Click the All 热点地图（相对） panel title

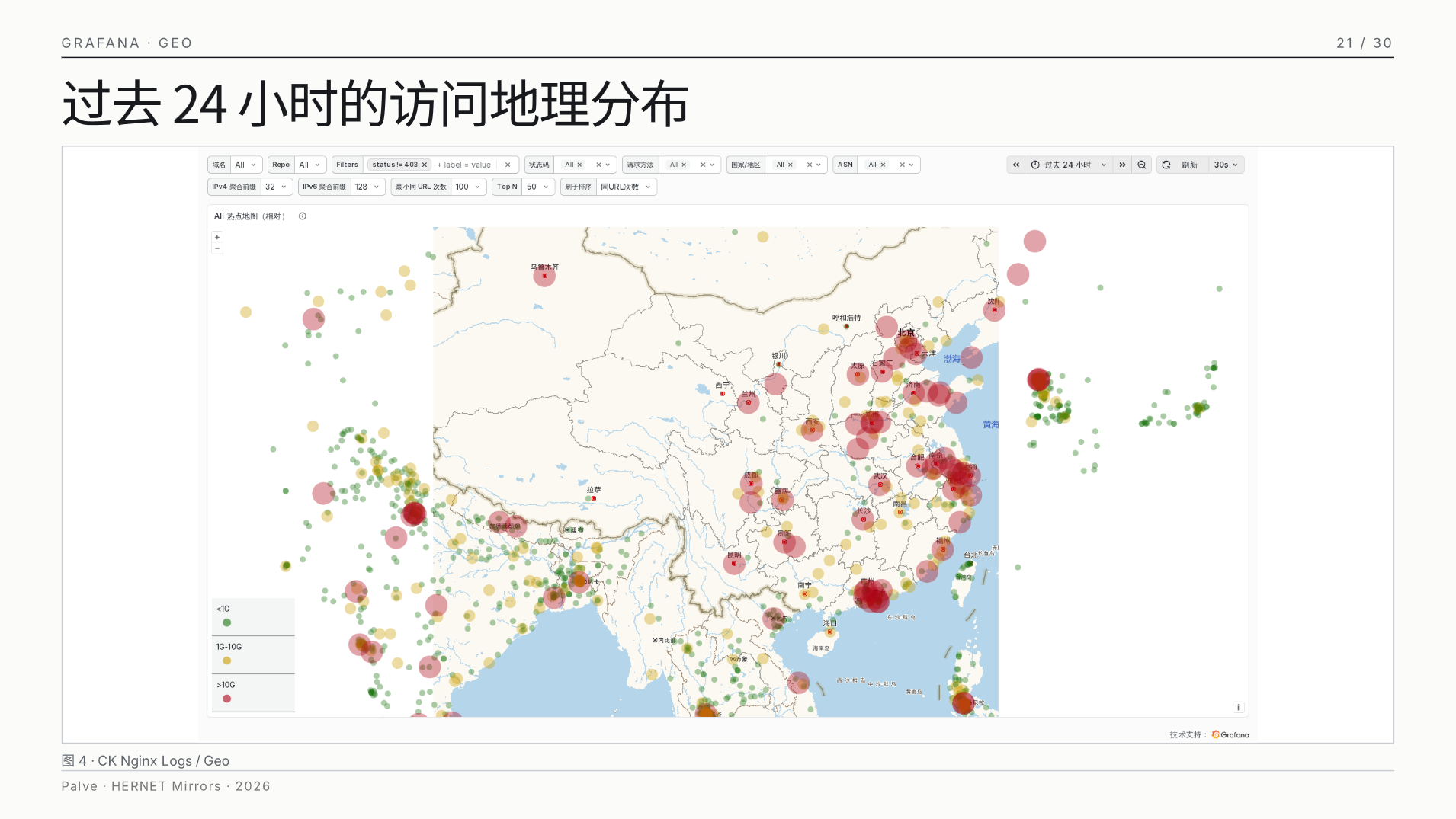pos(250,216)
